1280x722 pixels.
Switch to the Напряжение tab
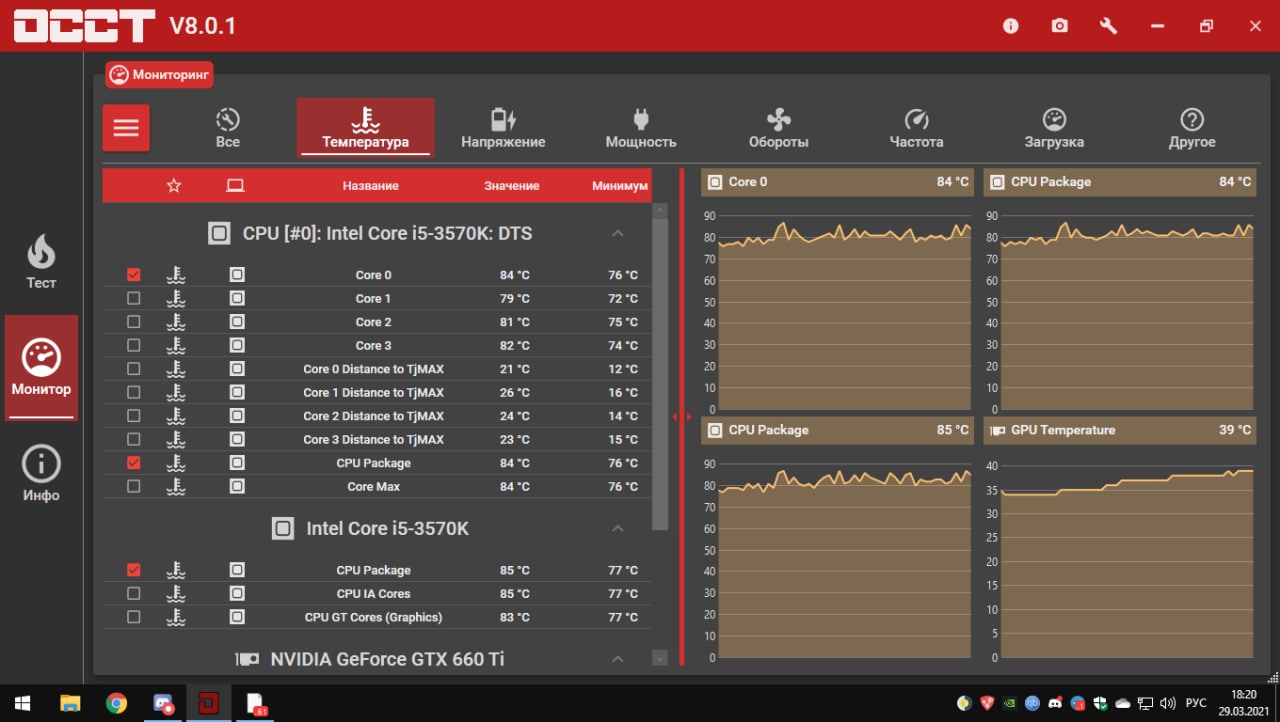point(503,128)
